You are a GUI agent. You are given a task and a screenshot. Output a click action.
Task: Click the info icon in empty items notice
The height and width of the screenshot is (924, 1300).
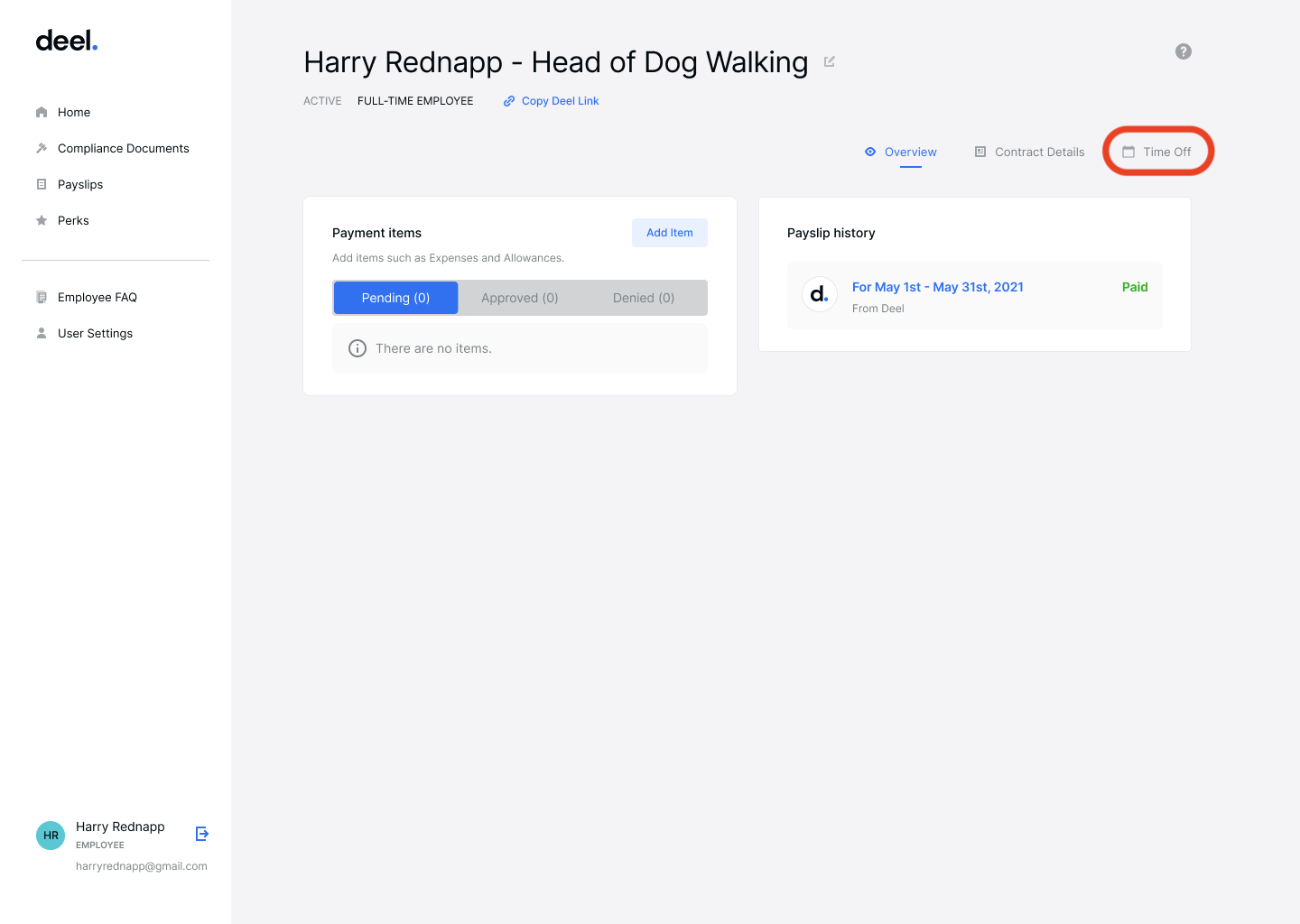[357, 348]
